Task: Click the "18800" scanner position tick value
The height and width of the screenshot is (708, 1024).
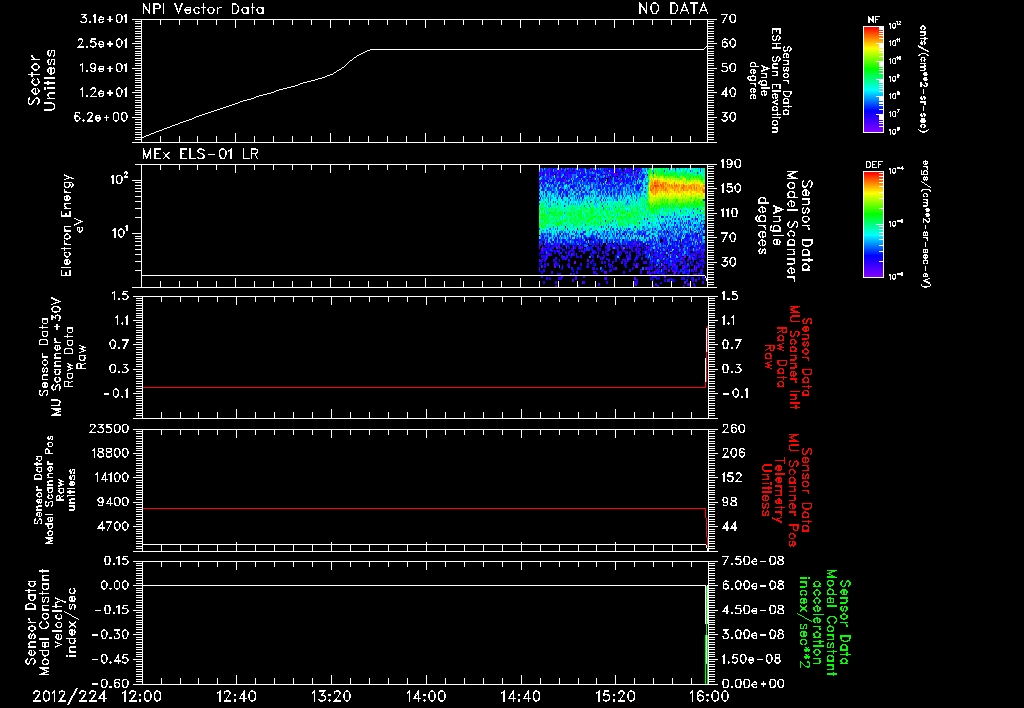Action: click(x=108, y=453)
